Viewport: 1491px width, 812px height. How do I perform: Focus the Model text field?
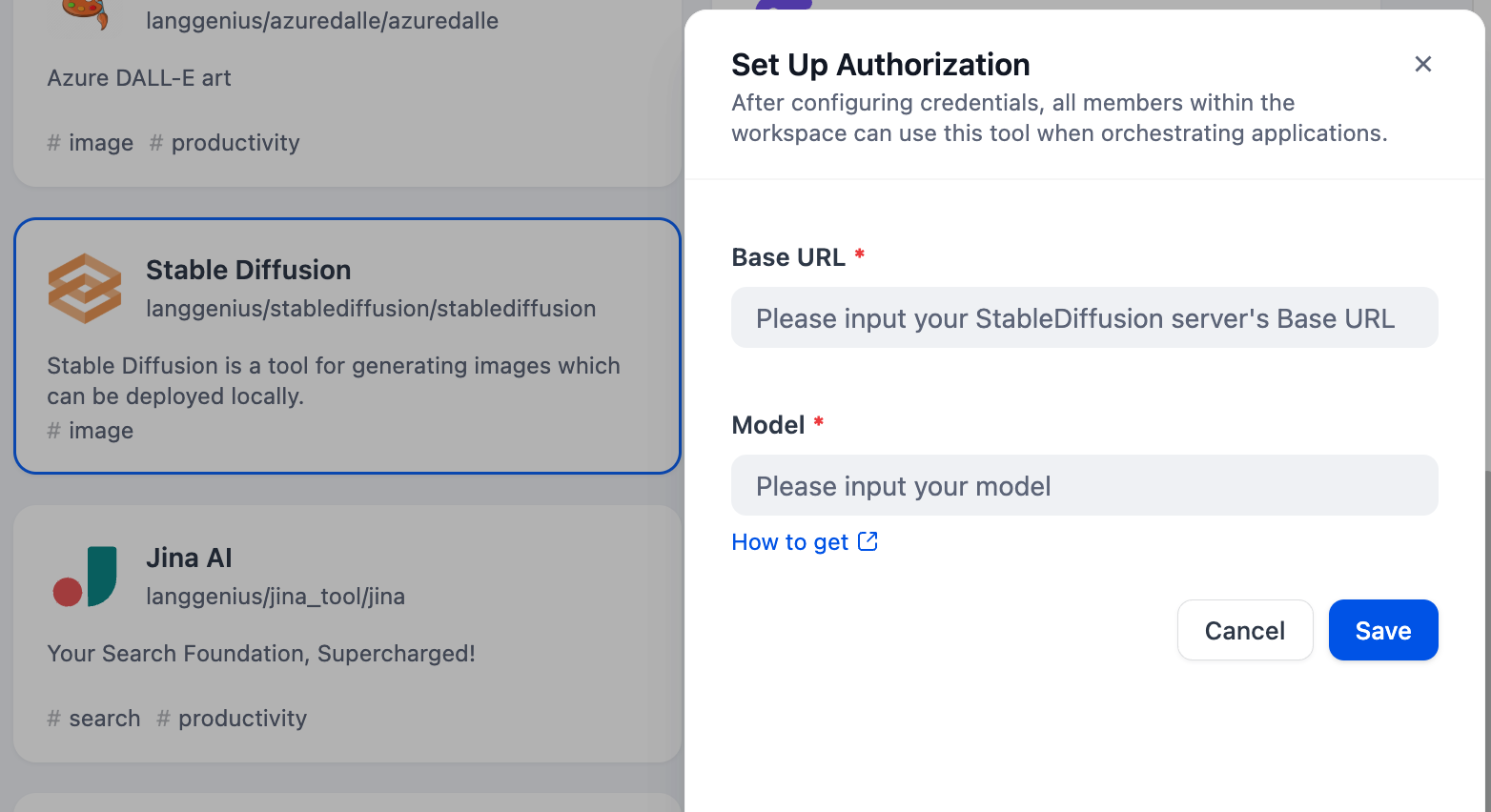coord(1084,486)
